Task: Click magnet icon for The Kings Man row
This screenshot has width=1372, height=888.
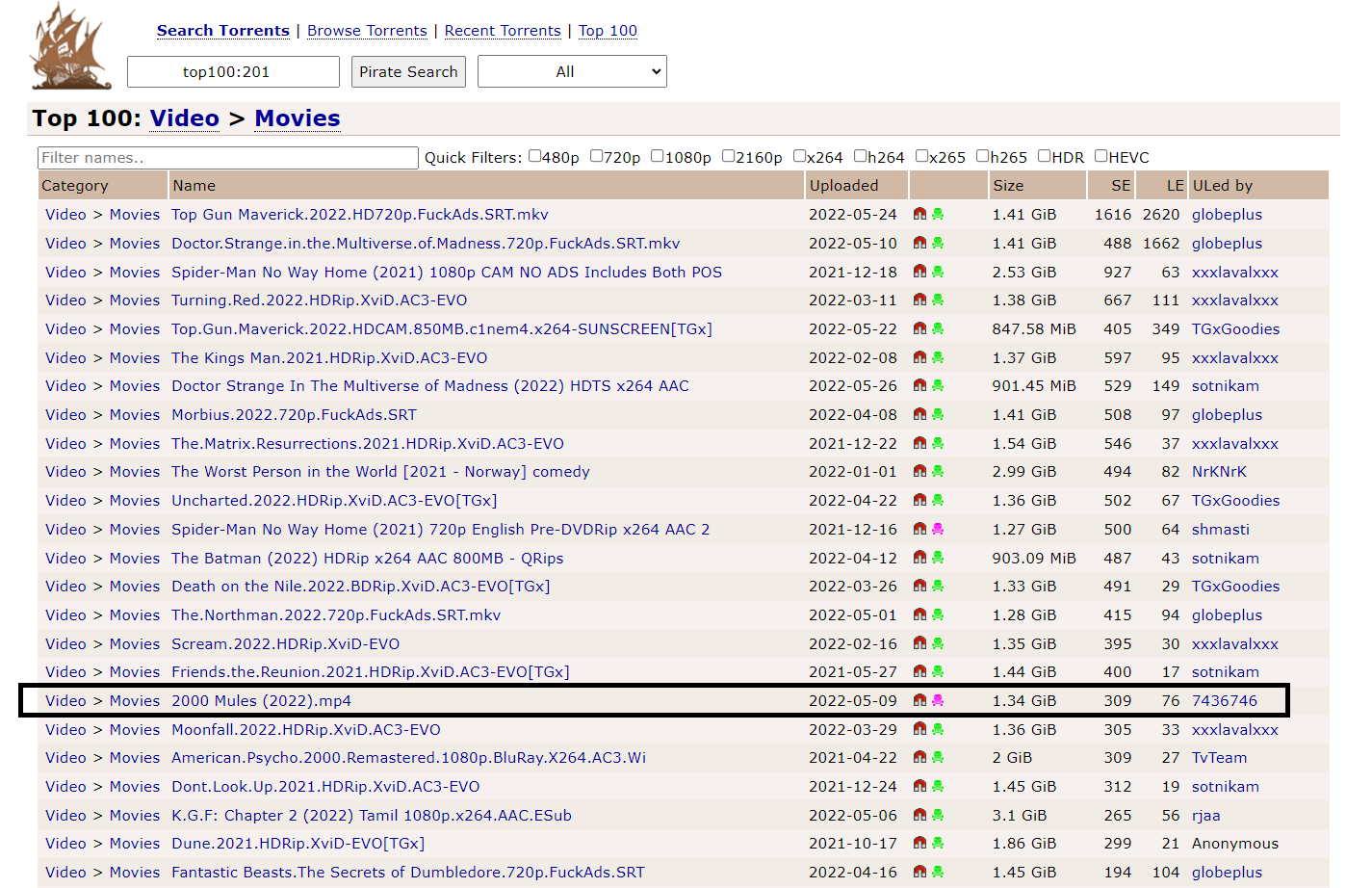Action: [x=919, y=358]
